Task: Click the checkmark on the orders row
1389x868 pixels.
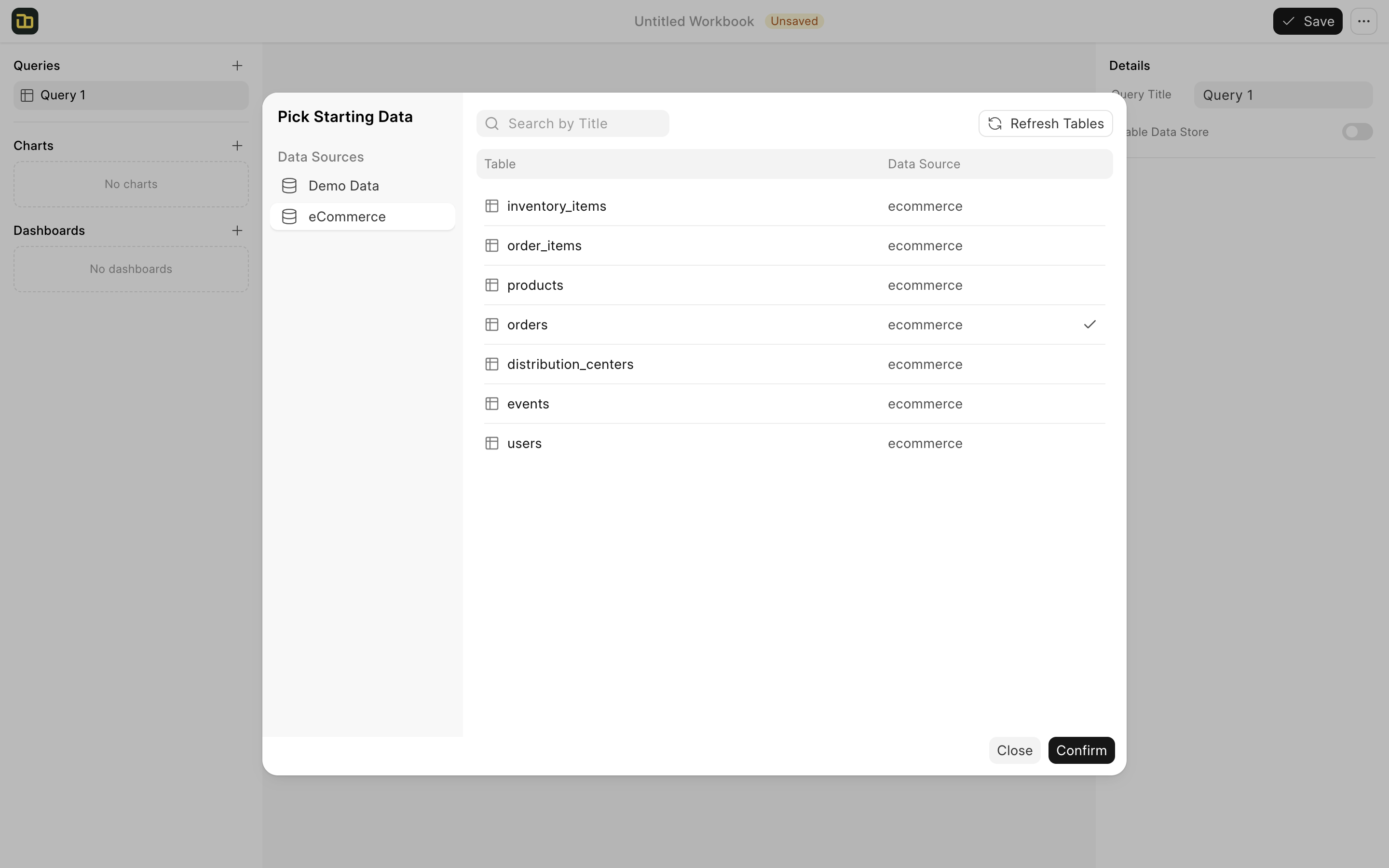Action: pyautogui.click(x=1089, y=325)
